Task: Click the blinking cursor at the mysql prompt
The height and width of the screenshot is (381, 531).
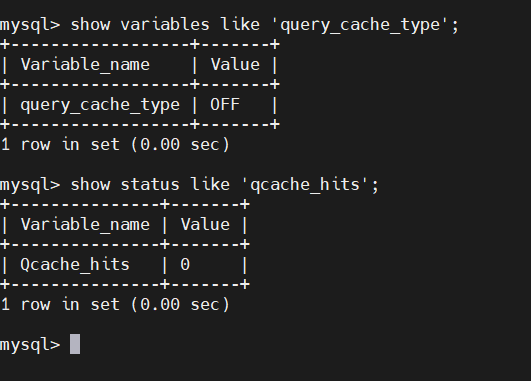Action: [x=75, y=344]
